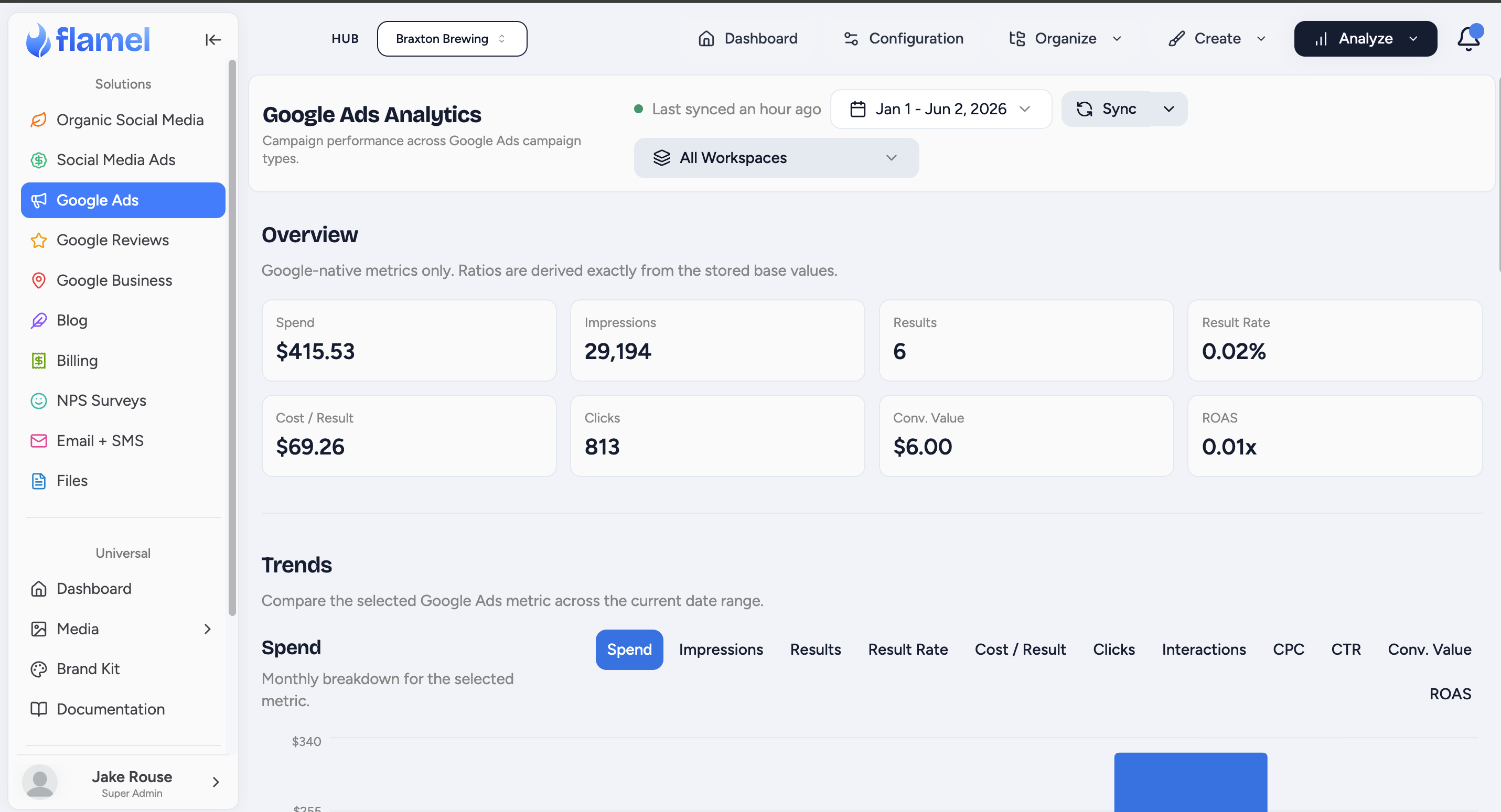Click the NPS Surveys smiley icon

click(38, 400)
